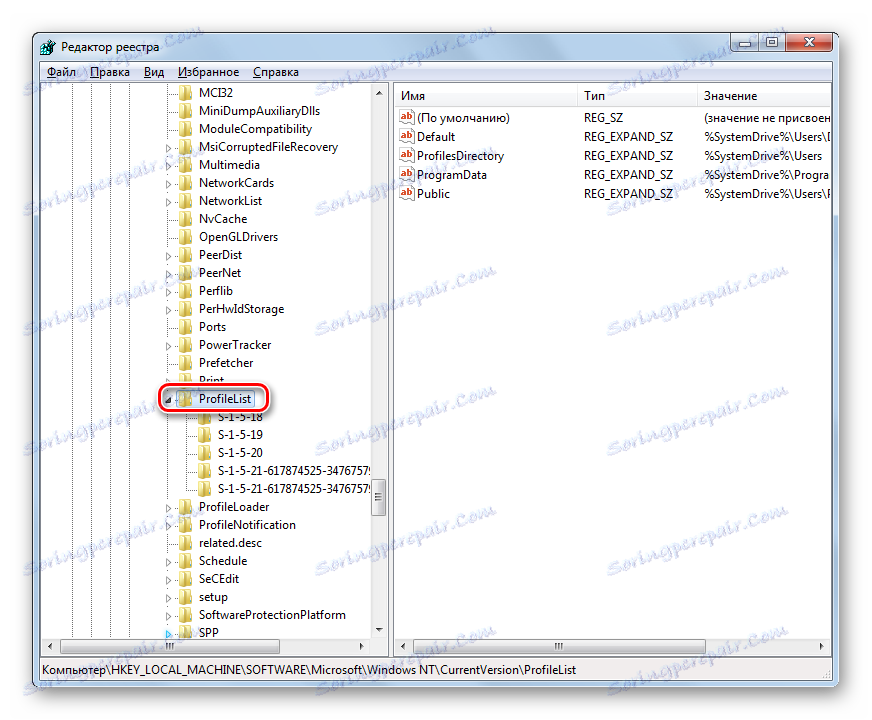Viewport: 872px width, 720px height.
Task: Select the S-1-5-18 key
Action: coord(240,418)
